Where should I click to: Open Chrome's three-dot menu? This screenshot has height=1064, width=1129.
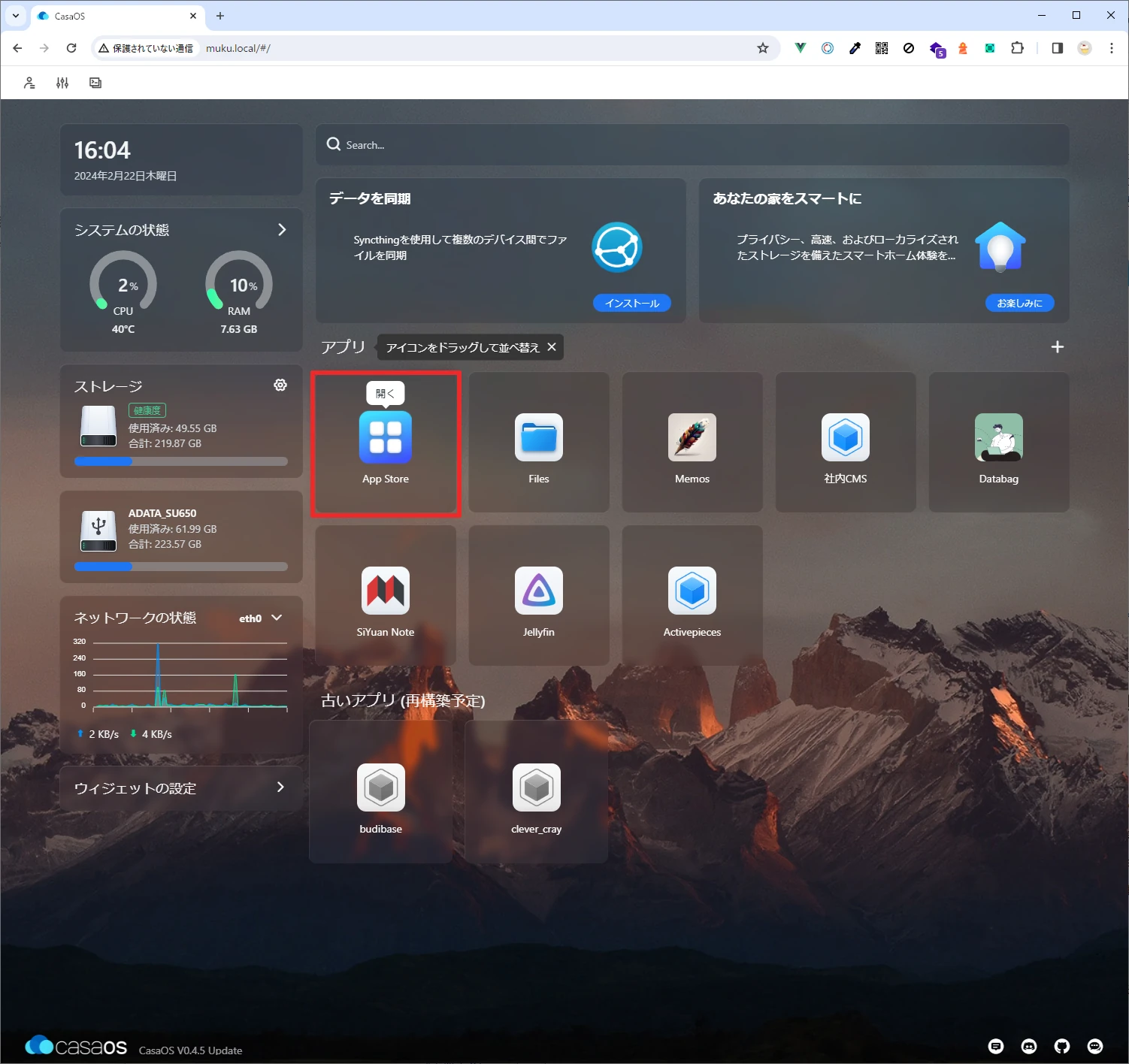pos(1112,48)
